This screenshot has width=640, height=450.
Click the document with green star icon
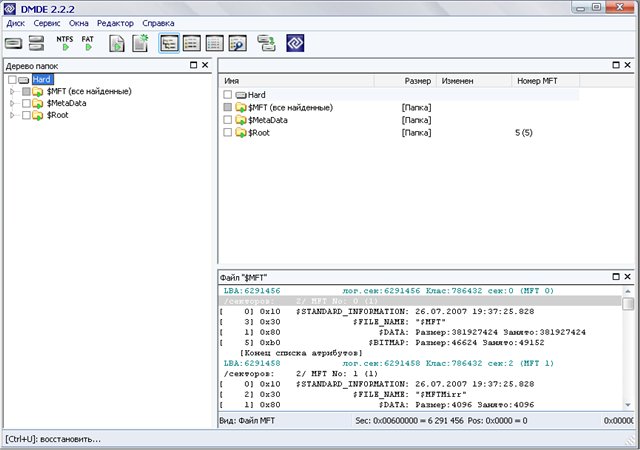tap(140, 43)
